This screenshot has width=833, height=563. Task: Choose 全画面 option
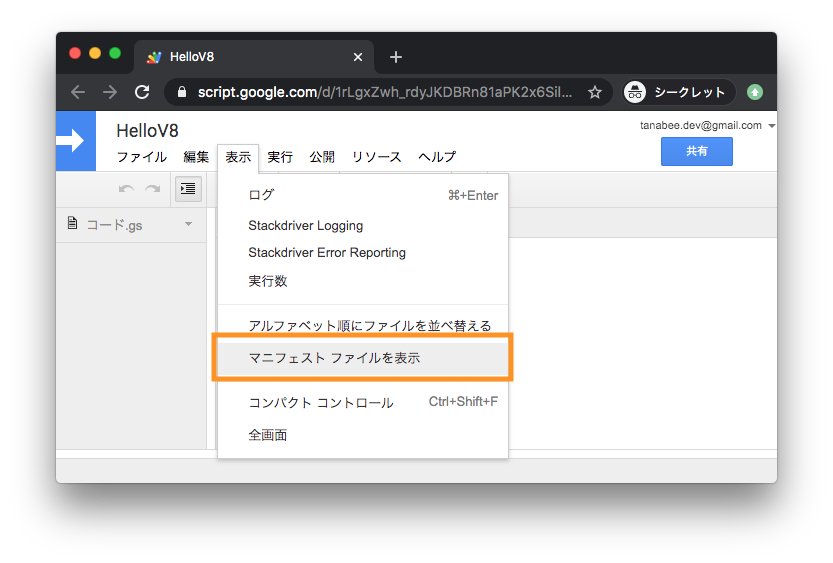tap(363, 435)
